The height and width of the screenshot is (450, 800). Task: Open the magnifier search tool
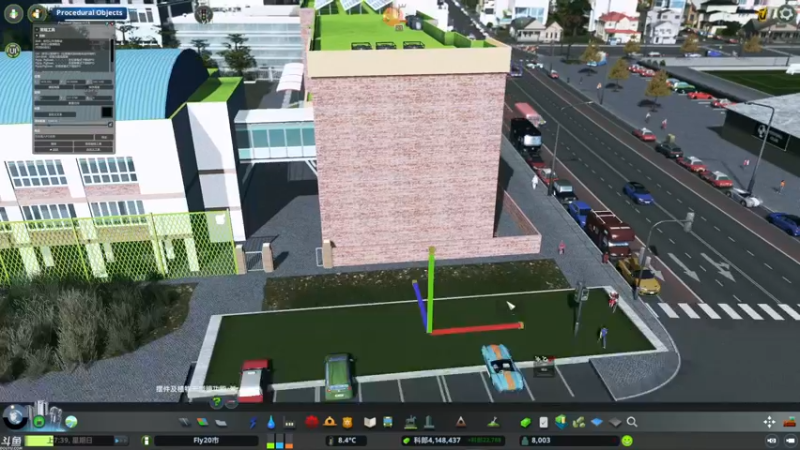[632, 422]
